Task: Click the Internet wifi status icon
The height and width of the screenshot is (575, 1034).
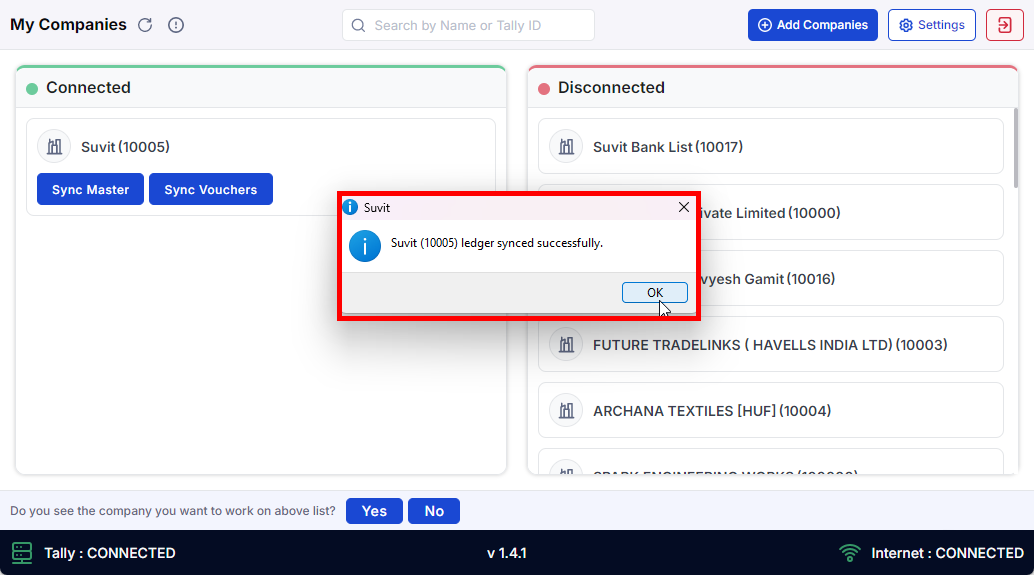Action: click(x=849, y=553)
